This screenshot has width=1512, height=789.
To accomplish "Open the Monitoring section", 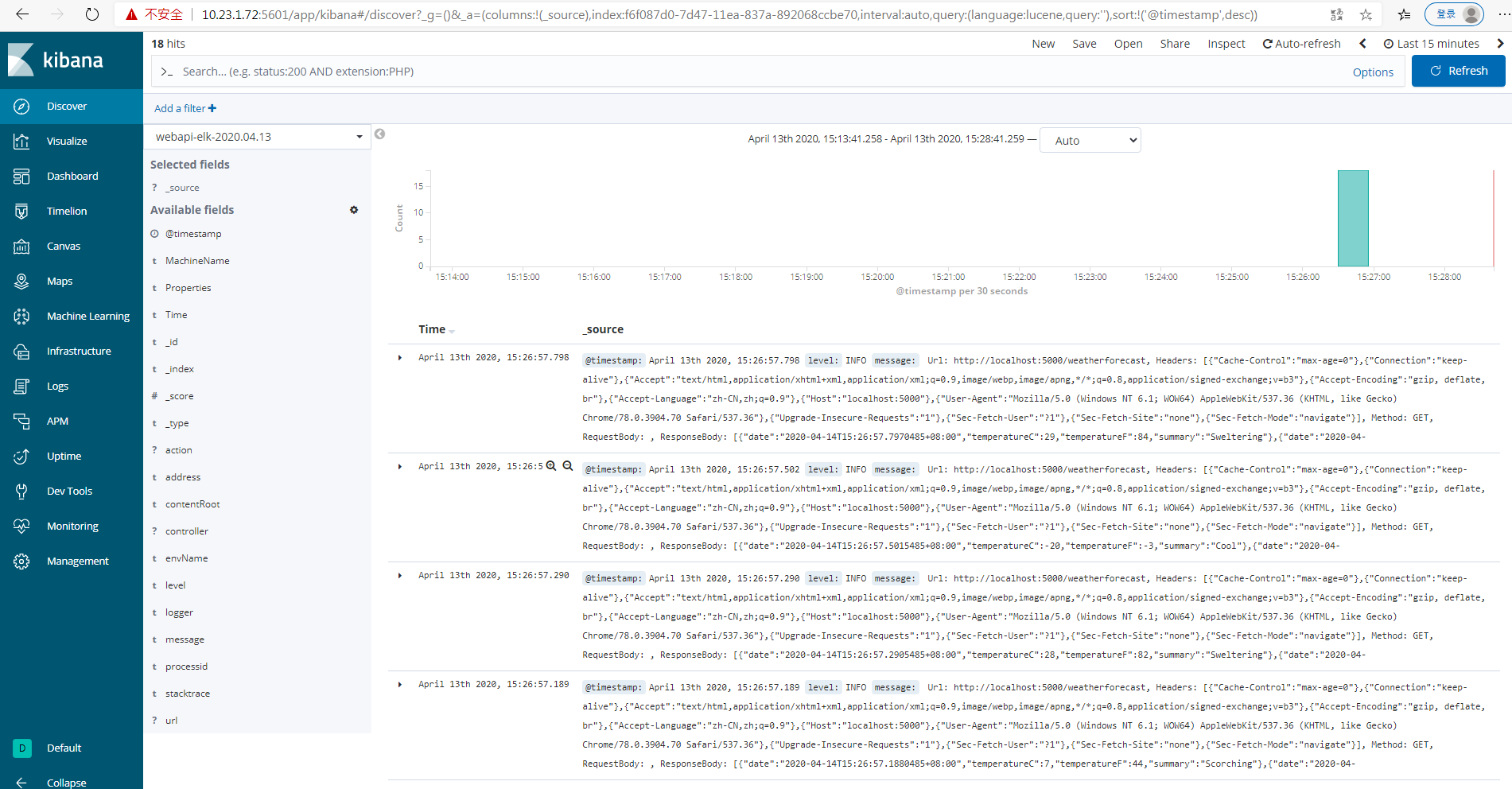I will (x=72, y=526).
